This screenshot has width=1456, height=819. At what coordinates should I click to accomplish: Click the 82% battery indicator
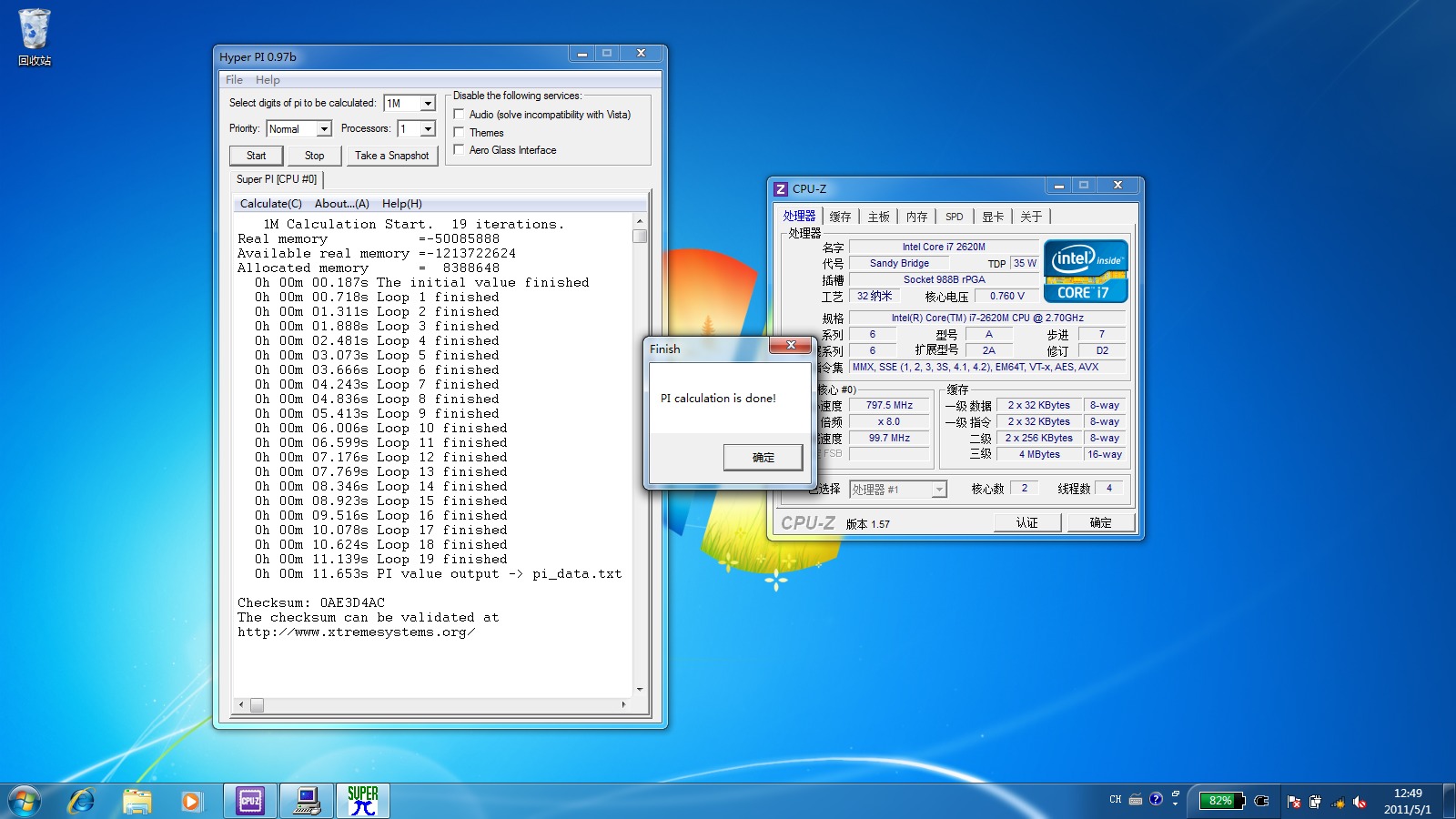click(1221, 801)
